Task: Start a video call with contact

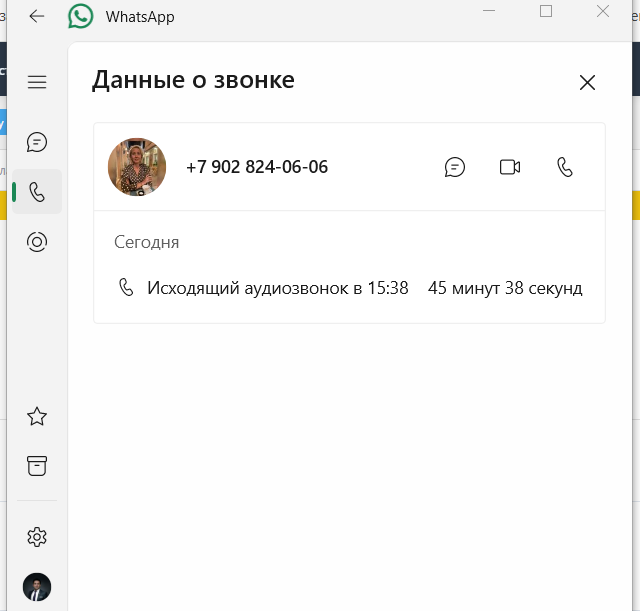Action: (510, 167)
